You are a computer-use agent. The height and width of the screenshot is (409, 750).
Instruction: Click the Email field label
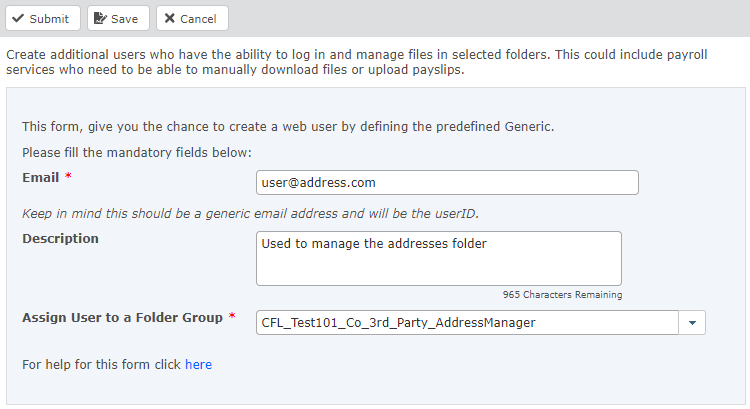pyautogui.click(x=40, y=177)
